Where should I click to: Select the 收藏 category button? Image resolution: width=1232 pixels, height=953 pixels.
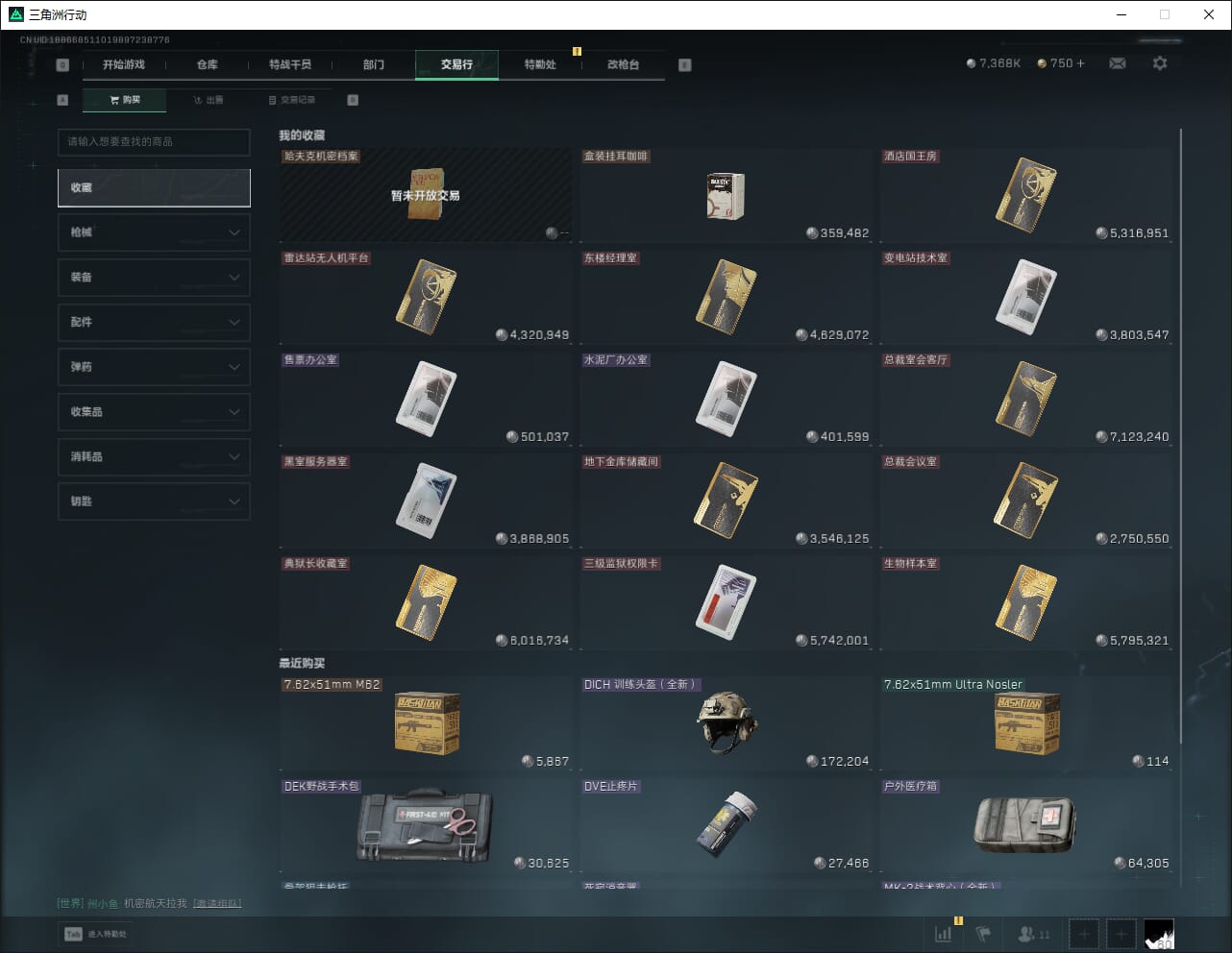pyautogui.click(x=154, y=188)
